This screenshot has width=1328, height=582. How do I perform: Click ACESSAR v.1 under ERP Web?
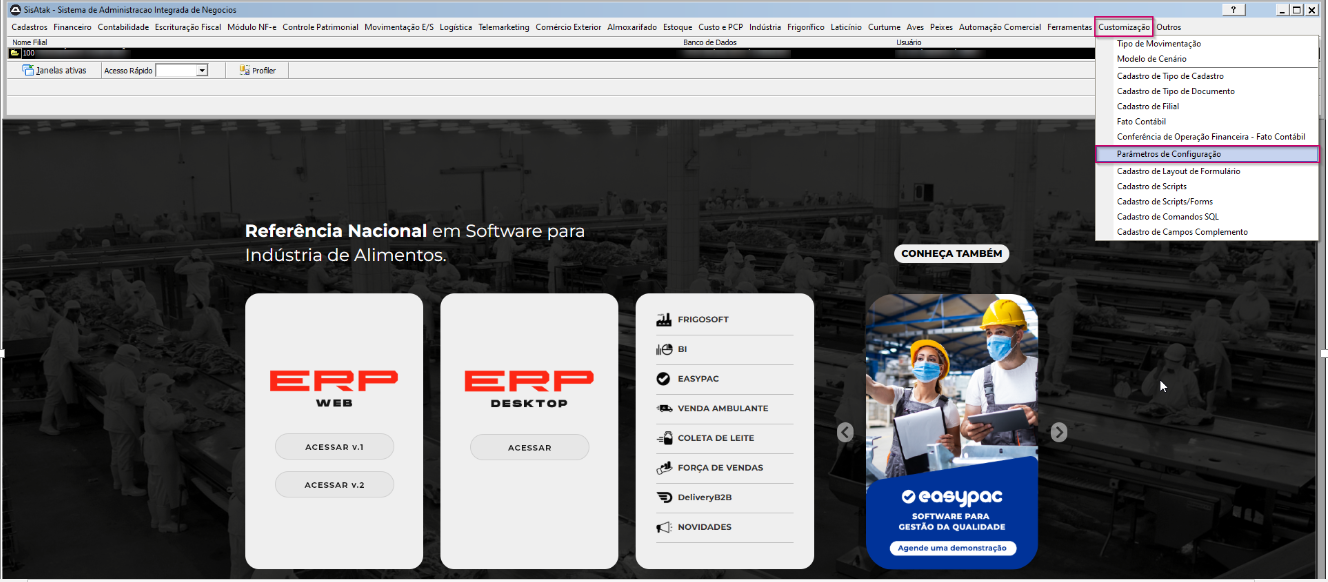click(x=334, y=447)
